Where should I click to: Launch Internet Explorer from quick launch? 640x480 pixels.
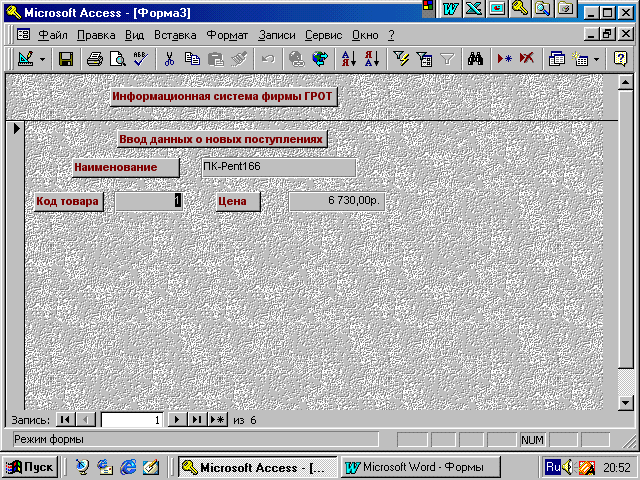(128, 467)
